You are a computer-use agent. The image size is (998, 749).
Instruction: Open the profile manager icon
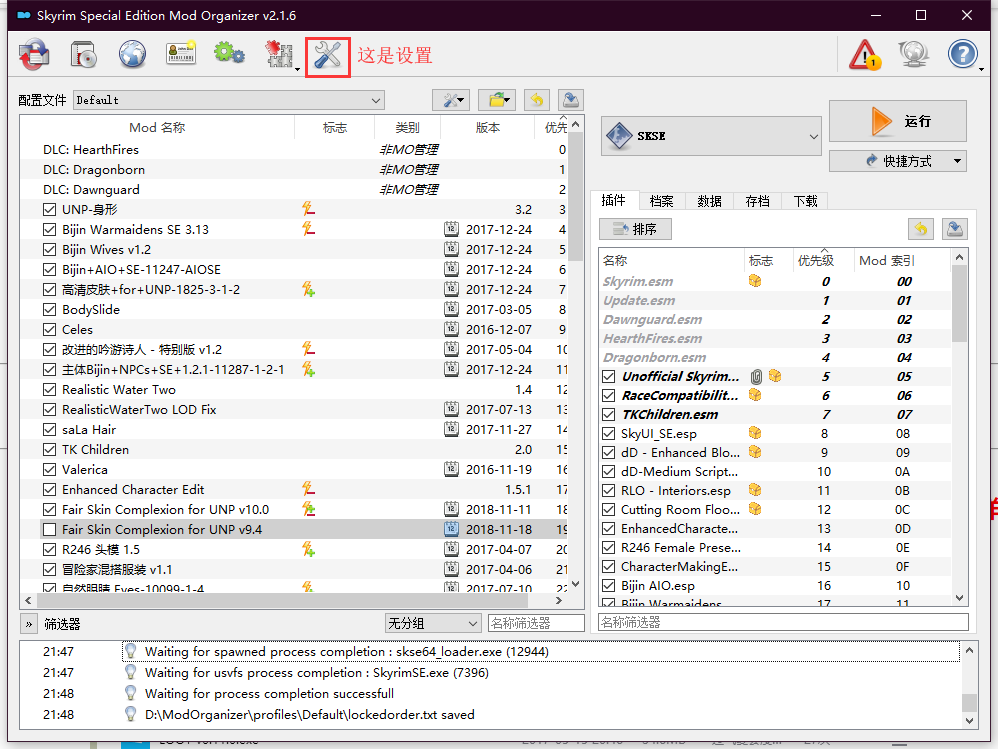pyautogui.click(x=181, y=53)
